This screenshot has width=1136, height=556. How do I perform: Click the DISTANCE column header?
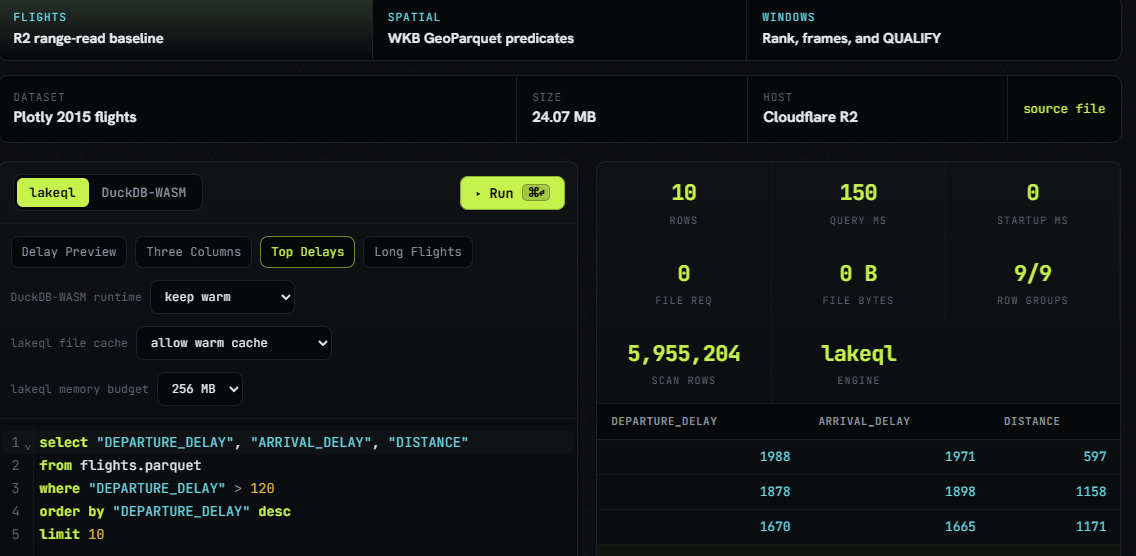coord(1032,421)
